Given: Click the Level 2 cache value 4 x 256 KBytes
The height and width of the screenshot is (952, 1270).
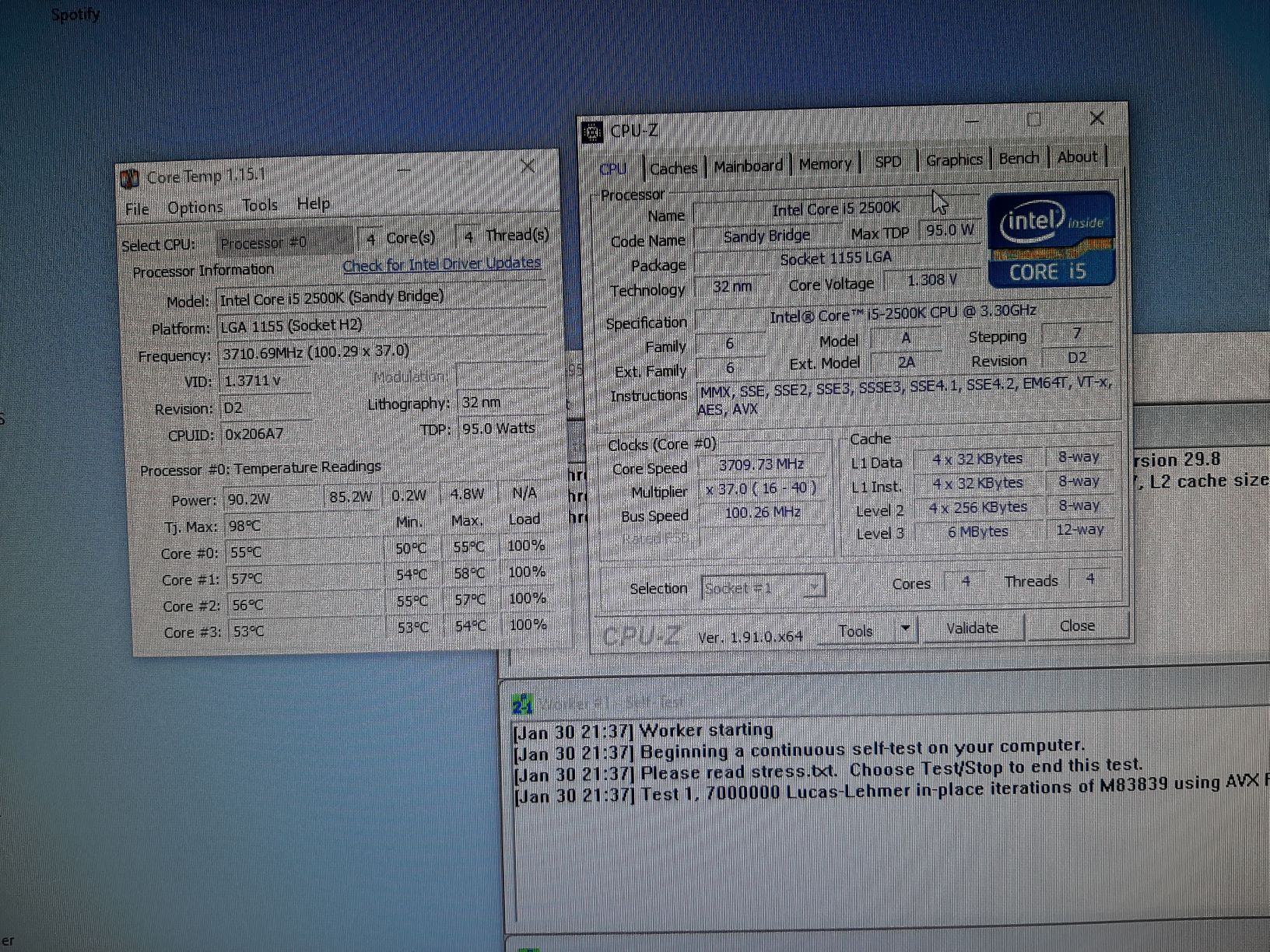Looking at the screenshot, I should pos(977,508).
